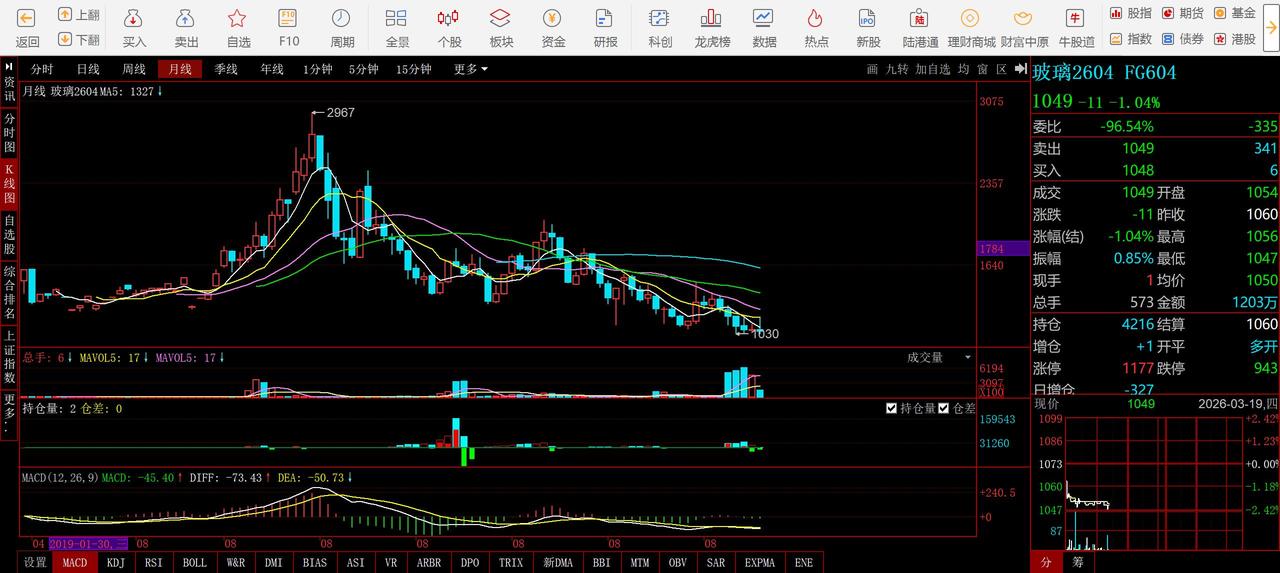Select the RSI indicator tab

[153, 563]
